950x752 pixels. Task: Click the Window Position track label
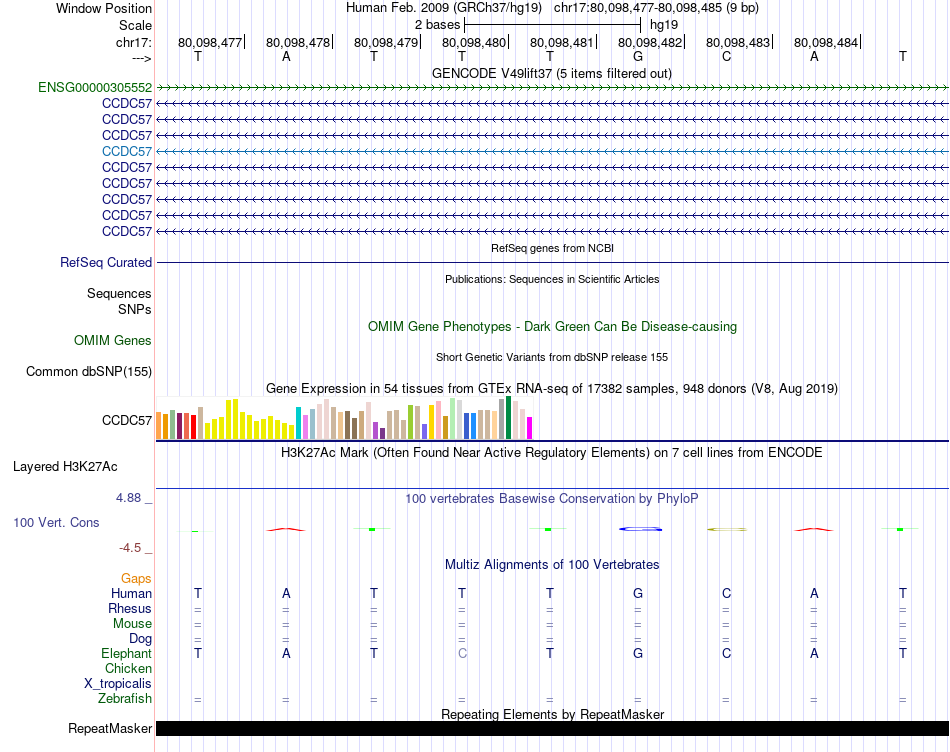click(104, 8)
